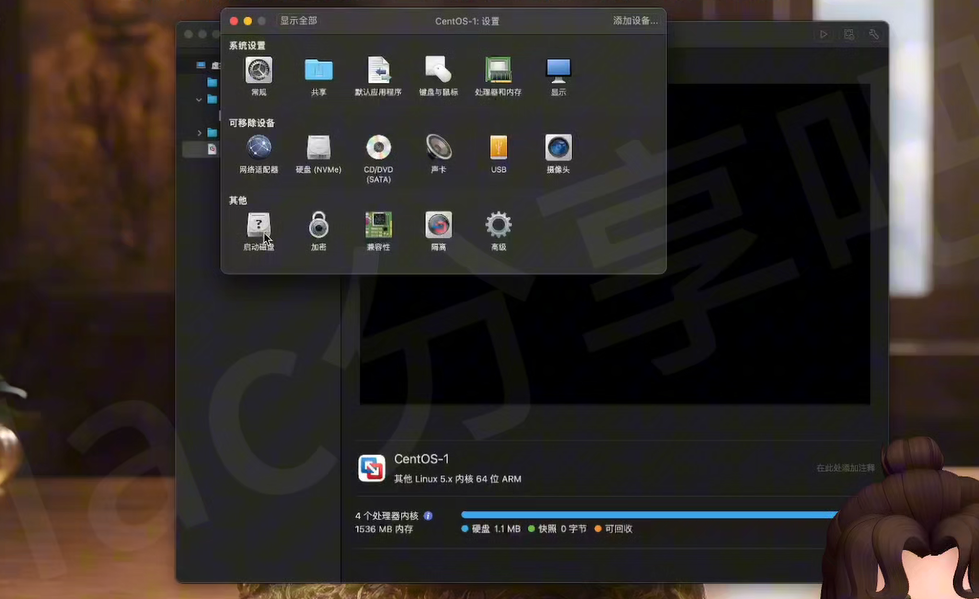Screen dimensions: 979x599
Task: Click the 可移除设备 section heading
Action: point(252,123)
